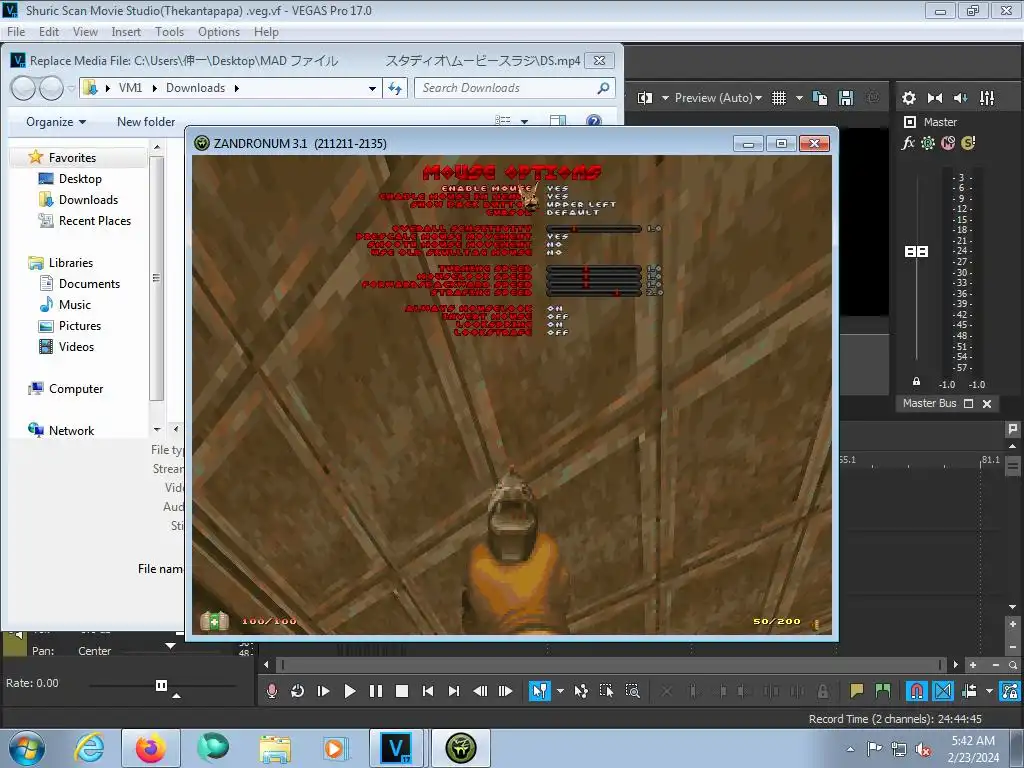Open the View menu
Image resolution: width=1024 pixels, height=768 pixels.
85,32
